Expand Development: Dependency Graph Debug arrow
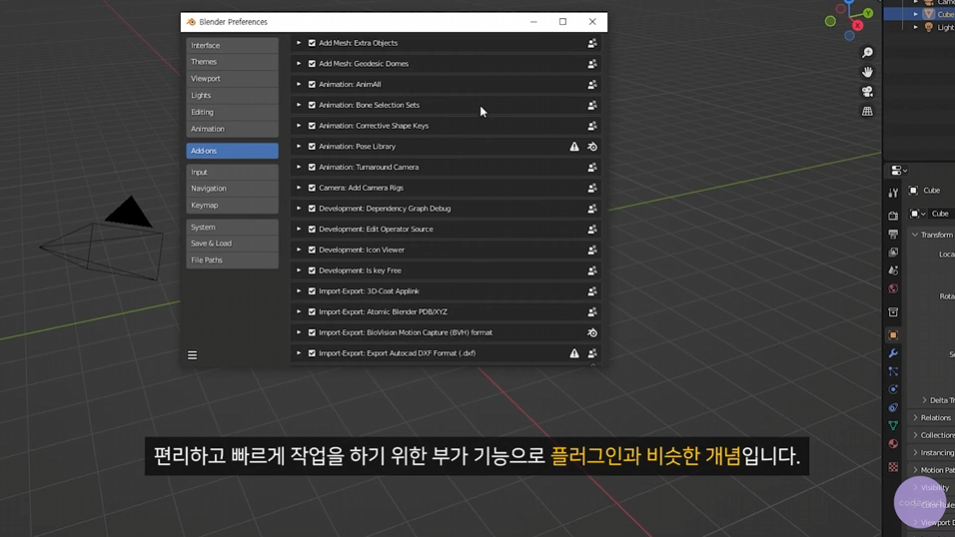 298,209
